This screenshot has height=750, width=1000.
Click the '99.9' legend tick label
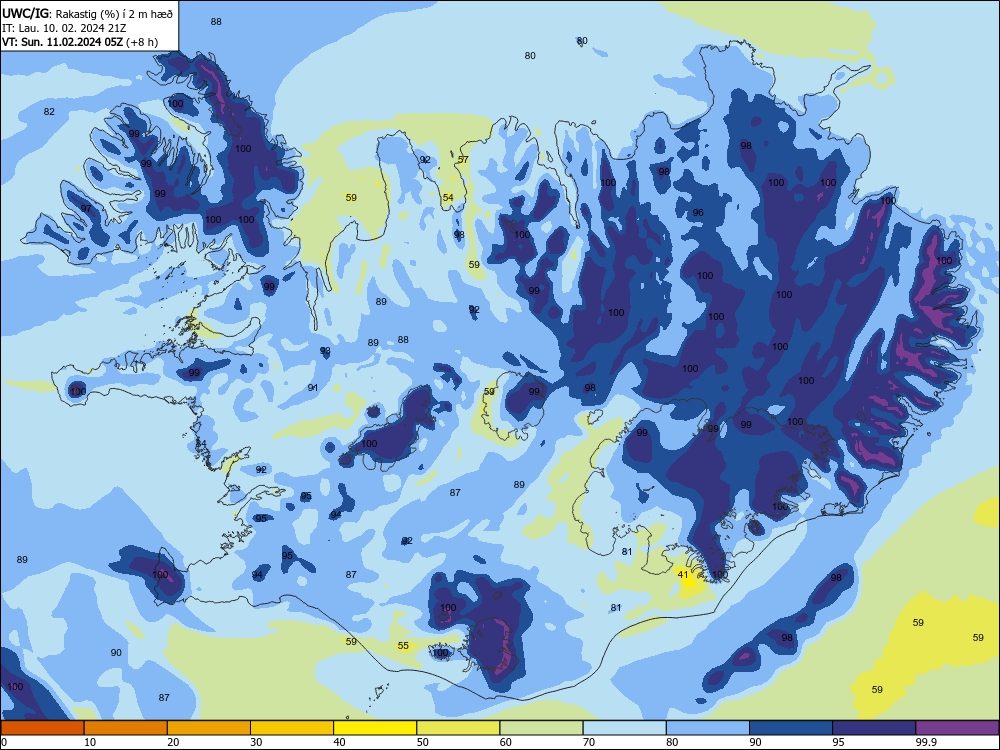pyautogui.click(x=926, y=742)
